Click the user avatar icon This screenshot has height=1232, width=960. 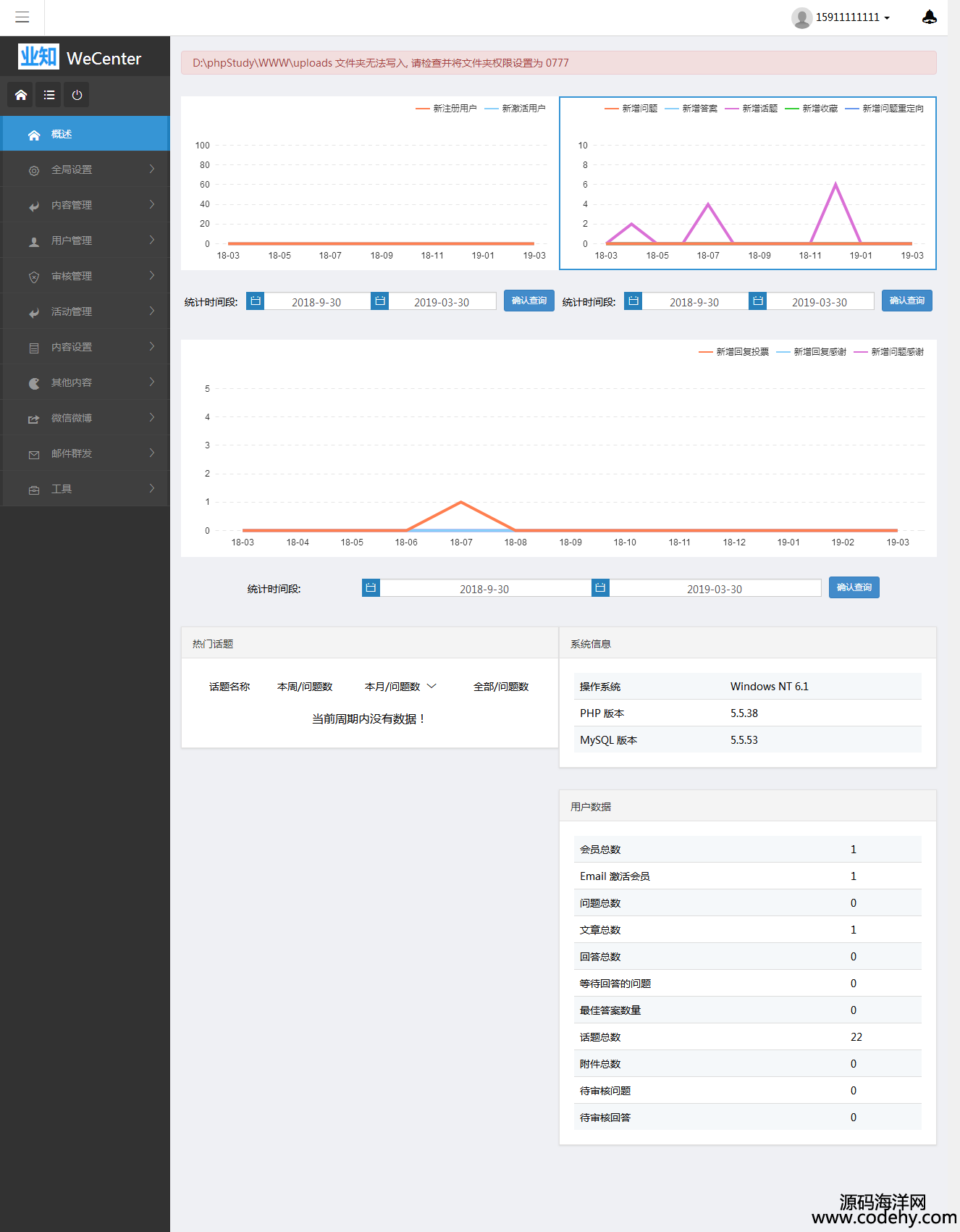click(x=801, y=17)
